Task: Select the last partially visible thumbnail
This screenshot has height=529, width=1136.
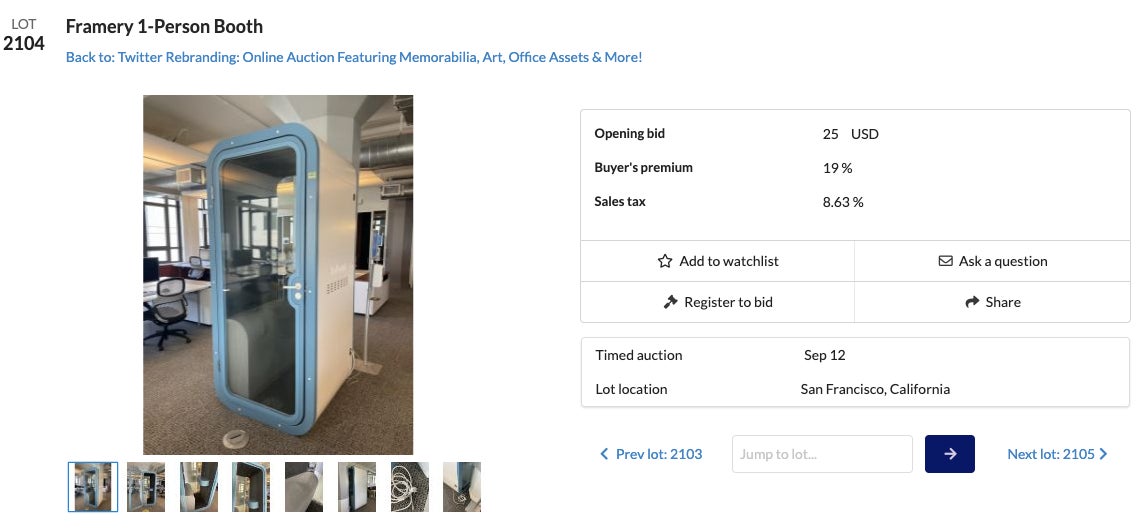Action: coord(462,487)
